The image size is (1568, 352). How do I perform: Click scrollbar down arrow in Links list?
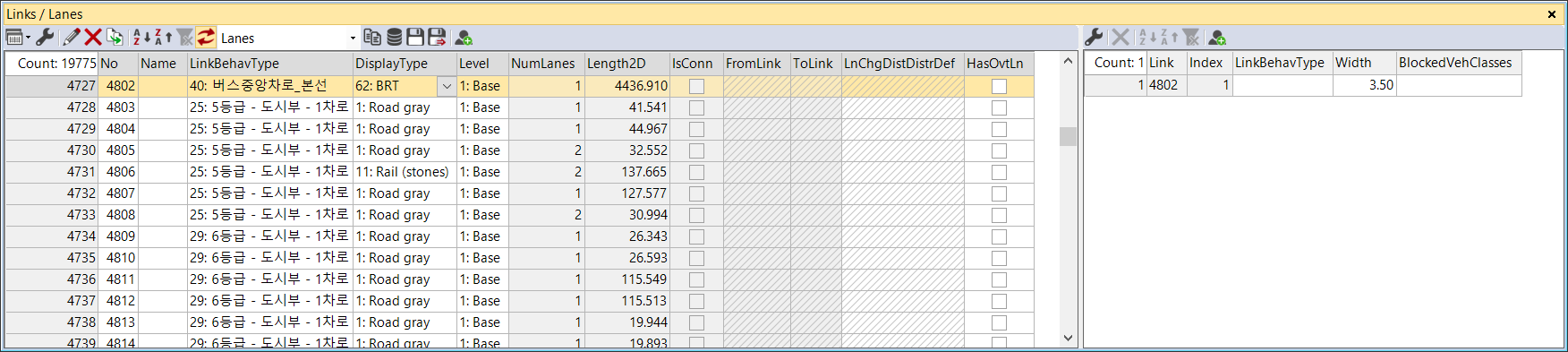(1068, 338)
